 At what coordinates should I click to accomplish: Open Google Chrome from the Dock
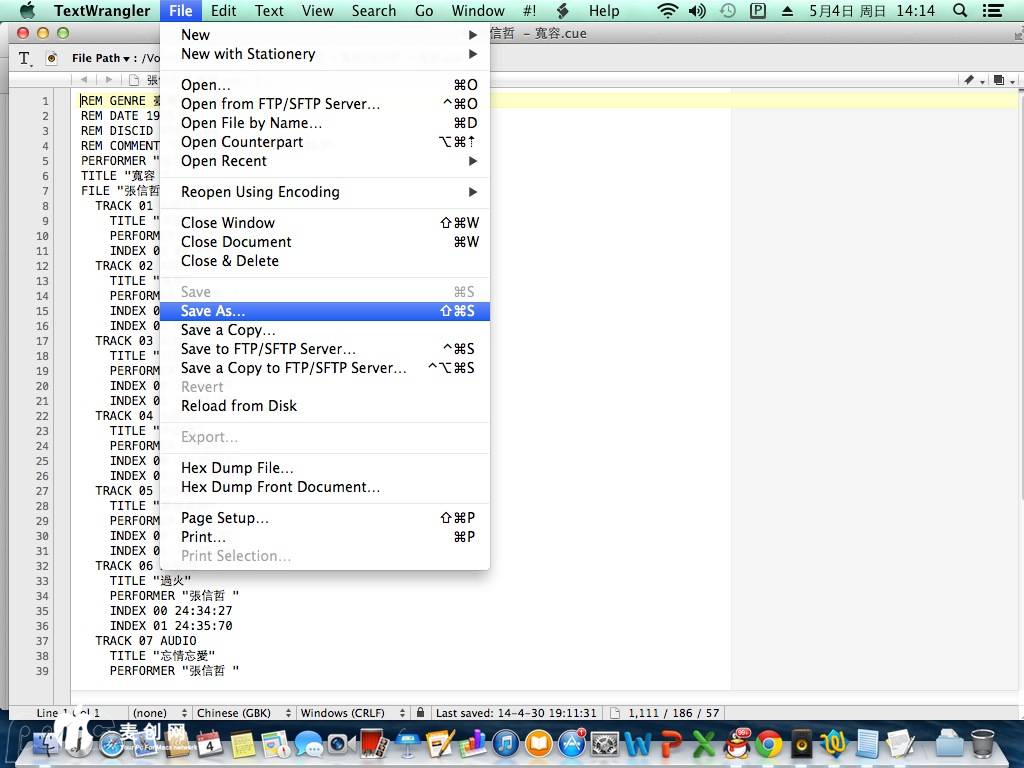pos(768,744)
